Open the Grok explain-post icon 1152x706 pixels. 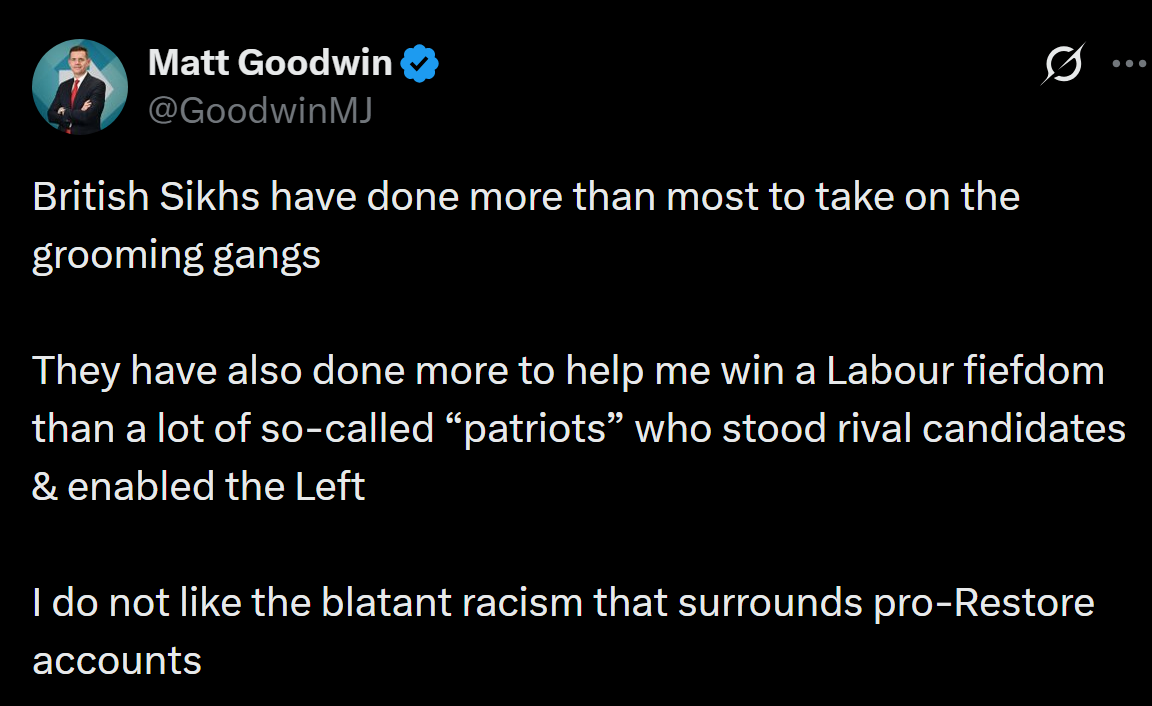[1062, 64]
